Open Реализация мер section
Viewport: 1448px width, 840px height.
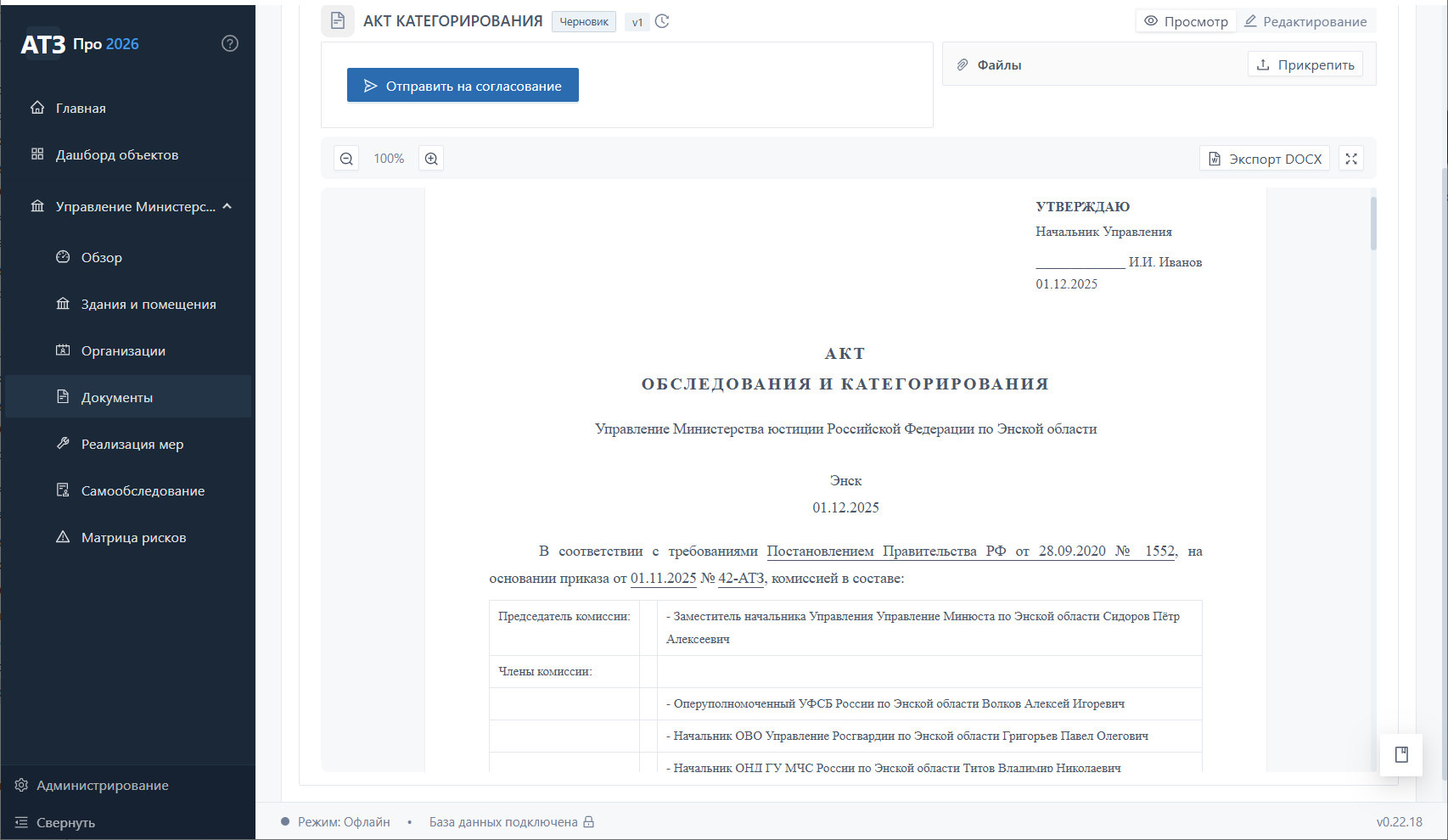point(128,444)
